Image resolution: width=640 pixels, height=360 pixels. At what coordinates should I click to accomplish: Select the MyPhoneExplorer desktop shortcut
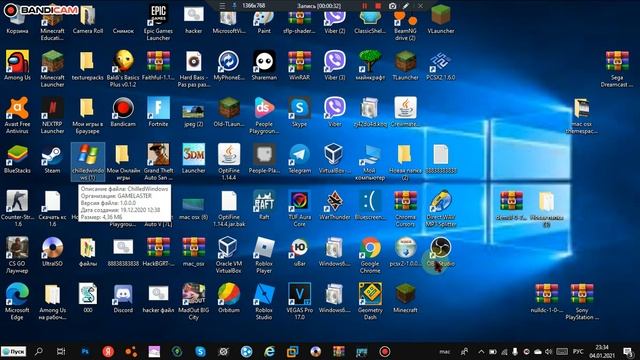(x=229, y=65)
